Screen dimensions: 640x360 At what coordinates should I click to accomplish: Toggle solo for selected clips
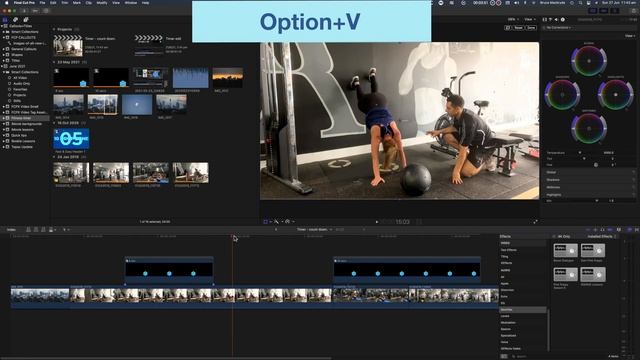602,229
